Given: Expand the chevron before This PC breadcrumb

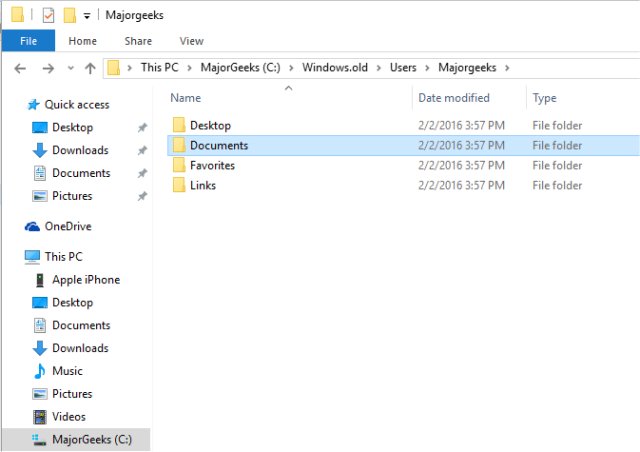Looking at the screenshot, I should (129, 68).
